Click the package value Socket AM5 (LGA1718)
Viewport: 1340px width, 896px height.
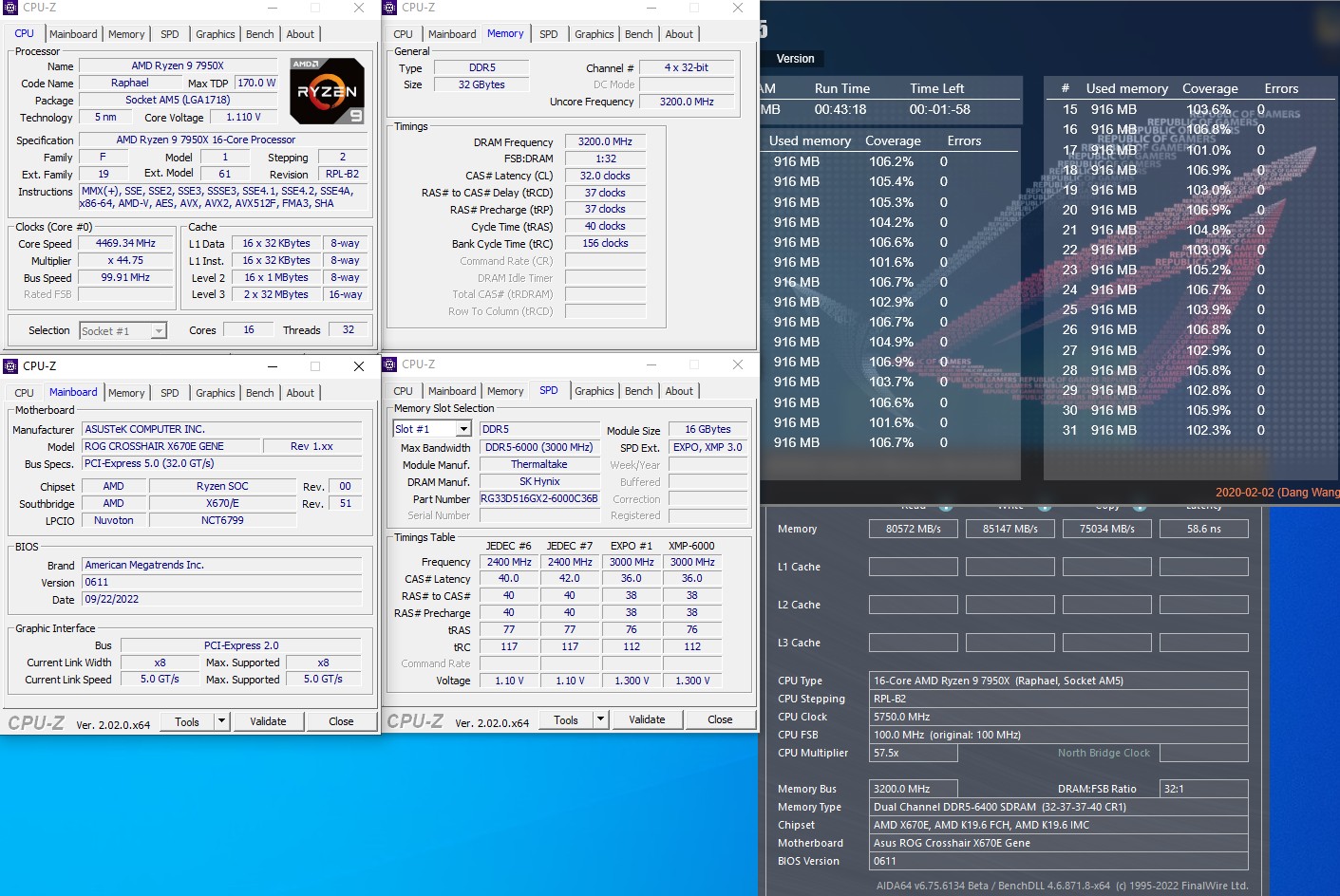click(x=179, y=101)
